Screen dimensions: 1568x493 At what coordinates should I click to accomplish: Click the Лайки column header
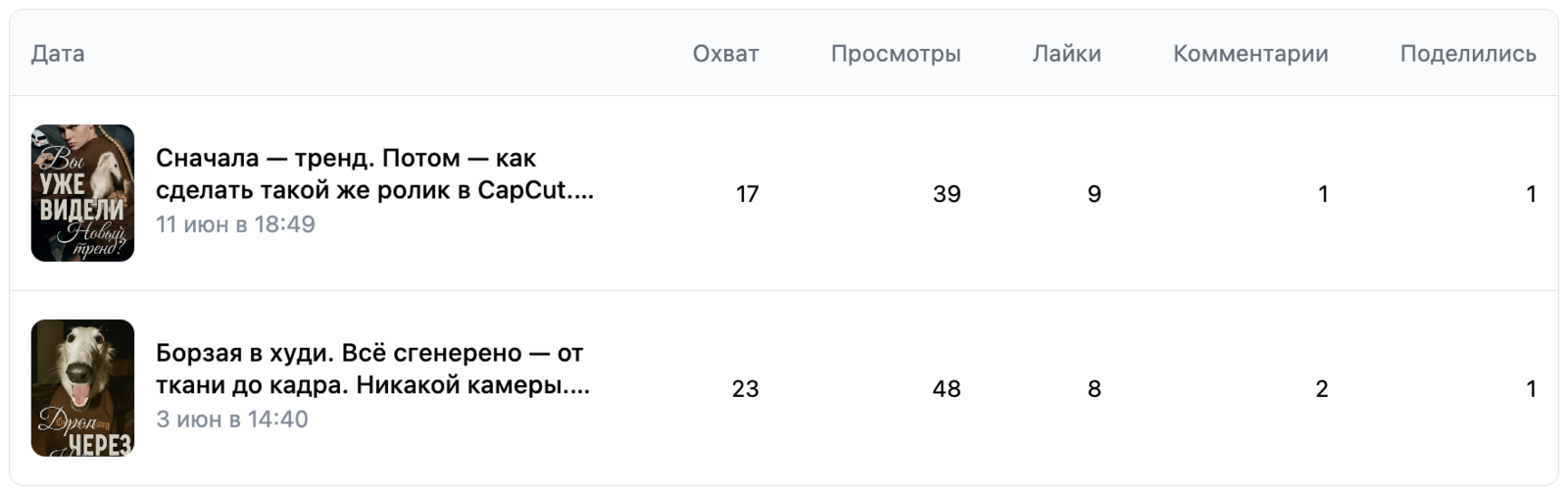click(1066, 54)
